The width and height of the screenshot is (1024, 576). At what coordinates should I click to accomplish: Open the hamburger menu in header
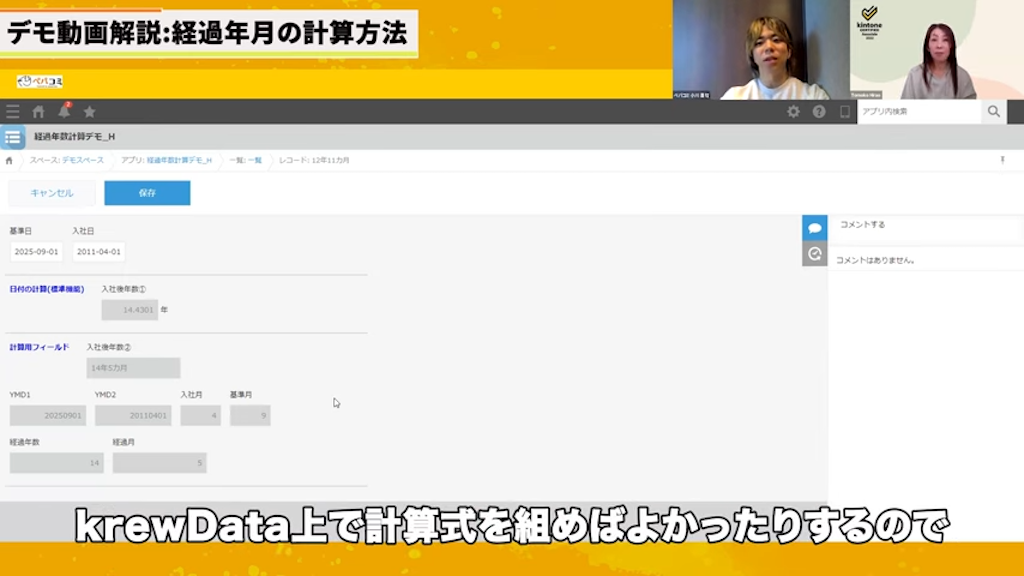coord(12,112)
